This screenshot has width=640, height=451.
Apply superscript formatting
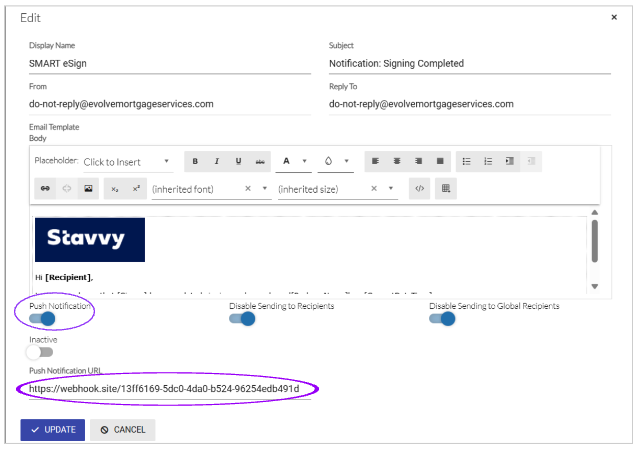(136, 189)
